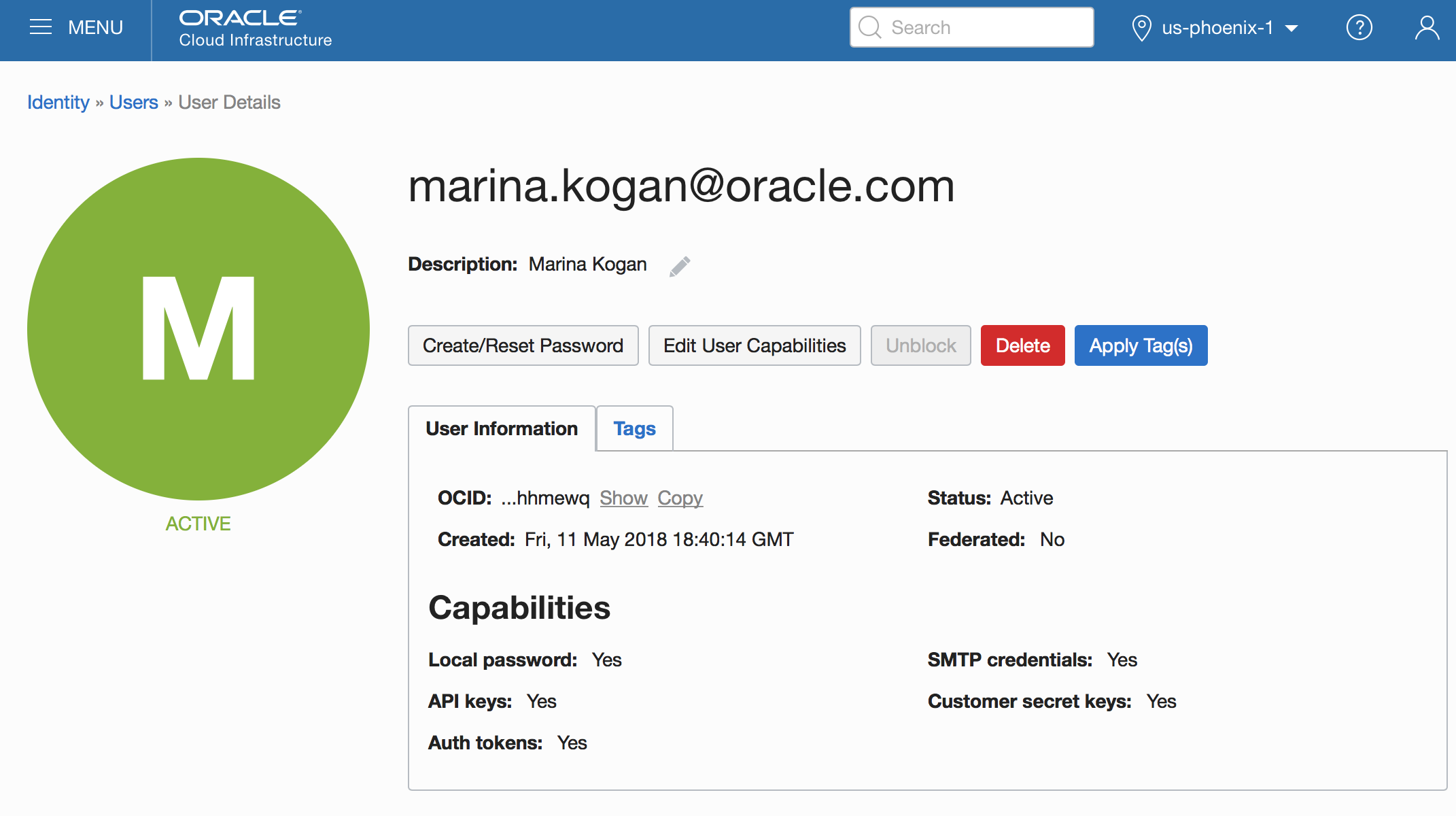Copy the OCID value
The width and height of the screenshot is (1456, 816).
click(680, 498)
